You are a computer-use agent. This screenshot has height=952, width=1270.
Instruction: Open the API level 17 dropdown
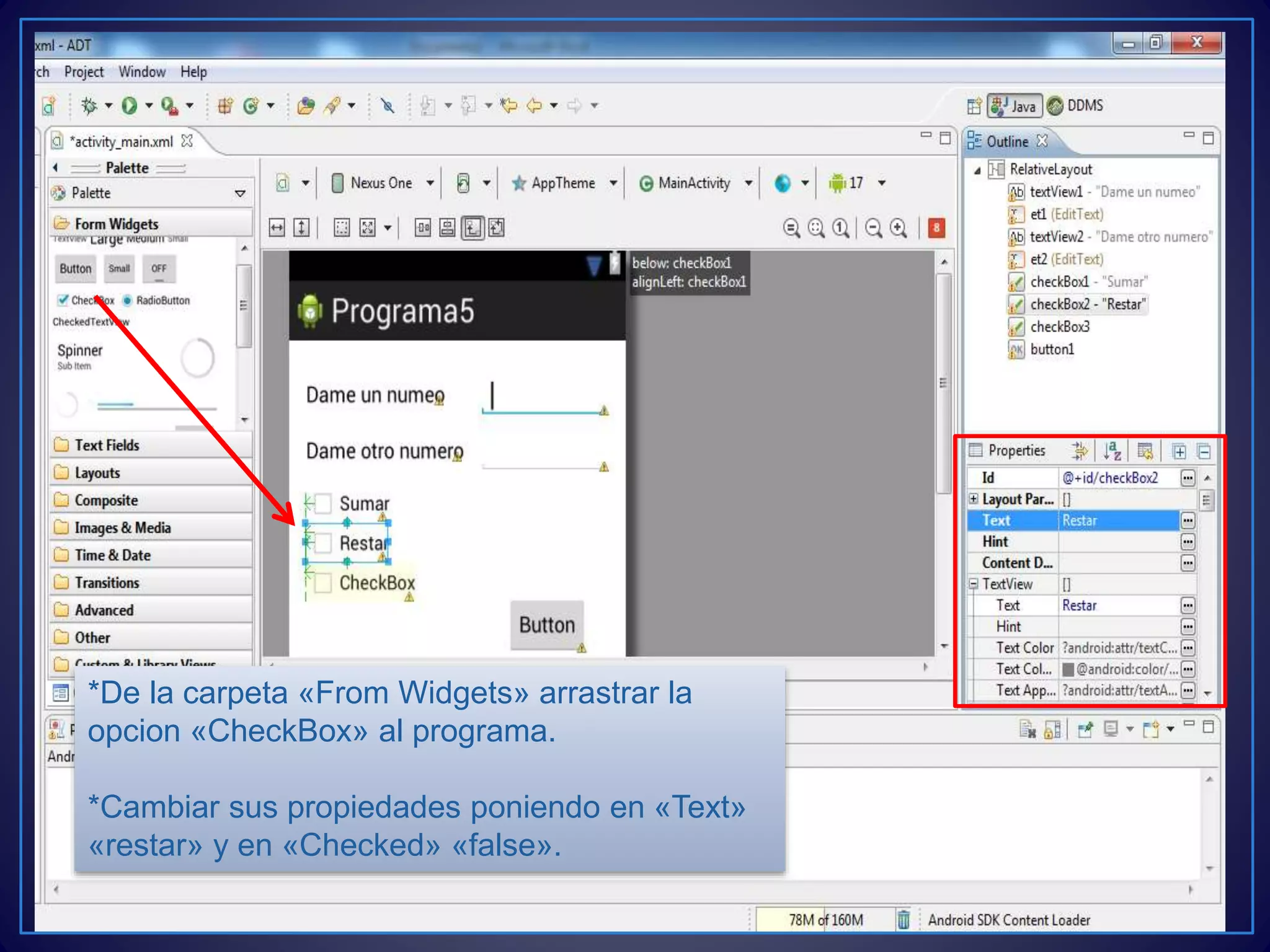click(882, 183)
